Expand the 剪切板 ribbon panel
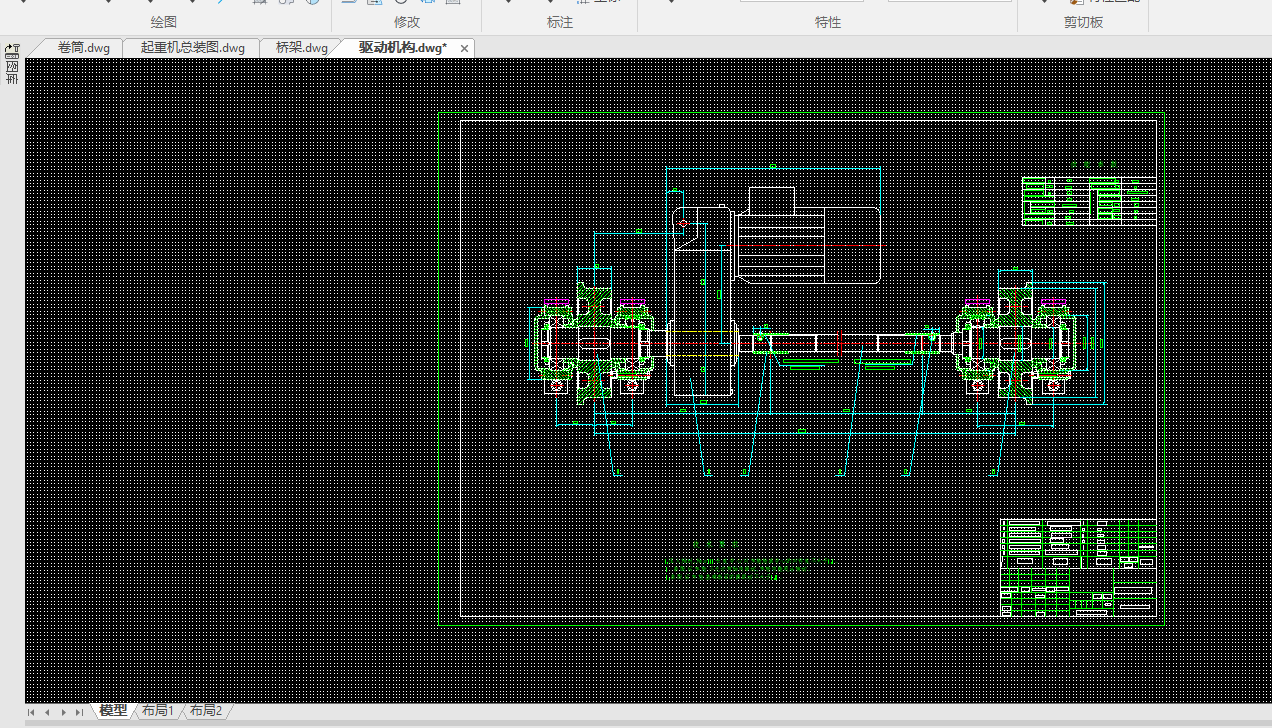The image size is (1272, 728). tap(1083, 22)
